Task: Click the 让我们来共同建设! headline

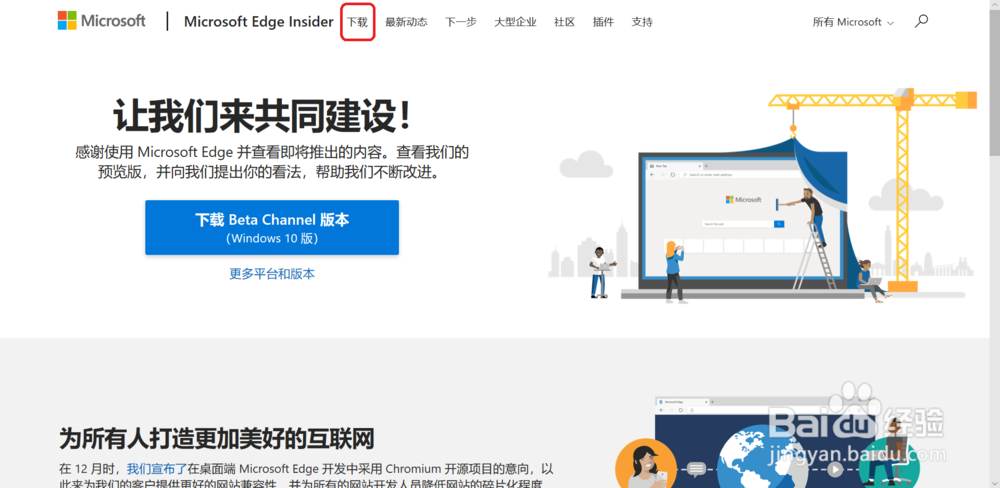Action: (x=263, y=115)
